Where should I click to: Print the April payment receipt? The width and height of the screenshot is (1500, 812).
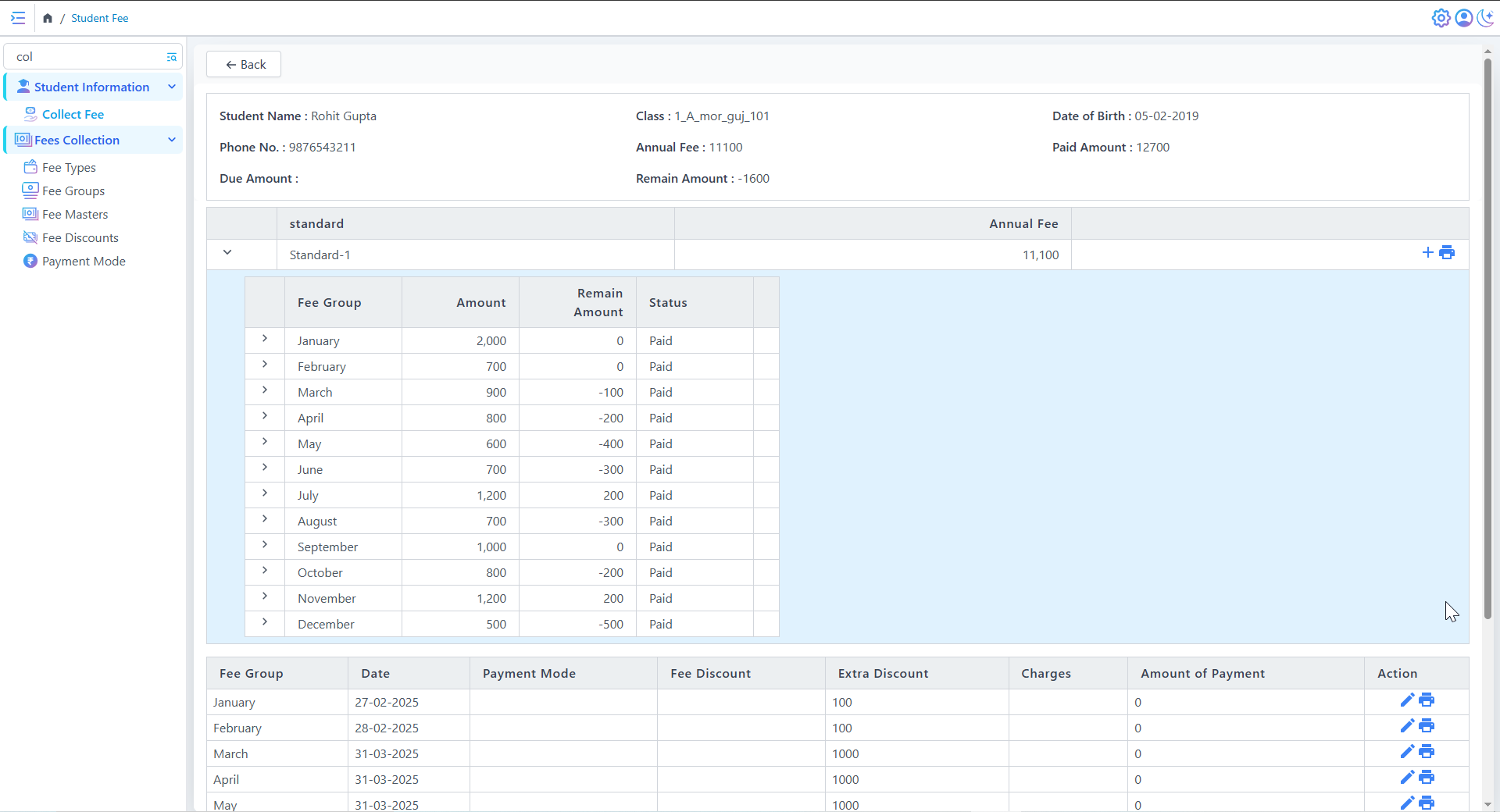click(1427, 778)
